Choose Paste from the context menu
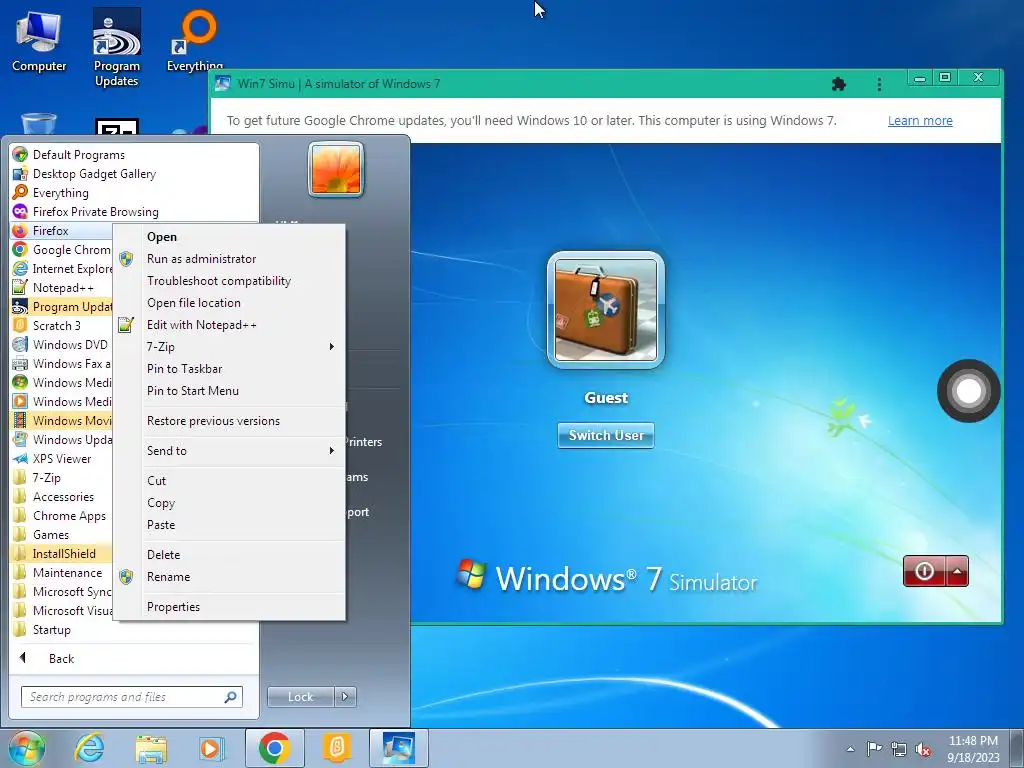The height and width of the screenshot is (768, 1024). (230, 525)
